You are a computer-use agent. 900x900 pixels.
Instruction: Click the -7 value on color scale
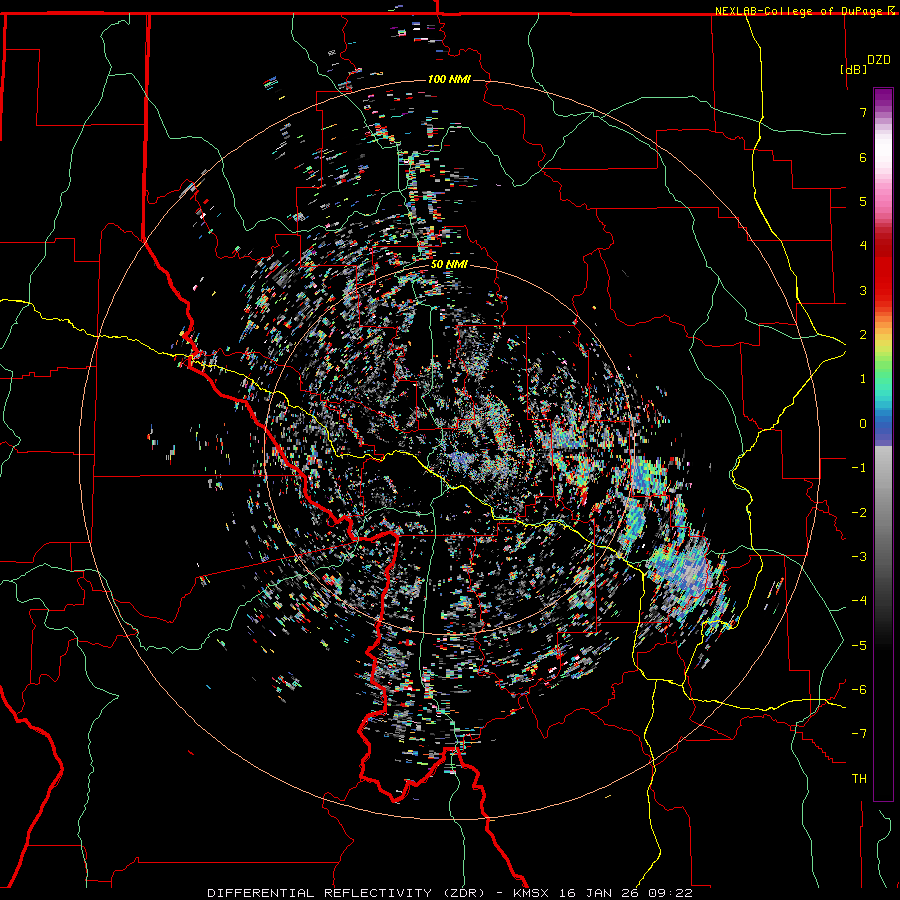(859, 734)
